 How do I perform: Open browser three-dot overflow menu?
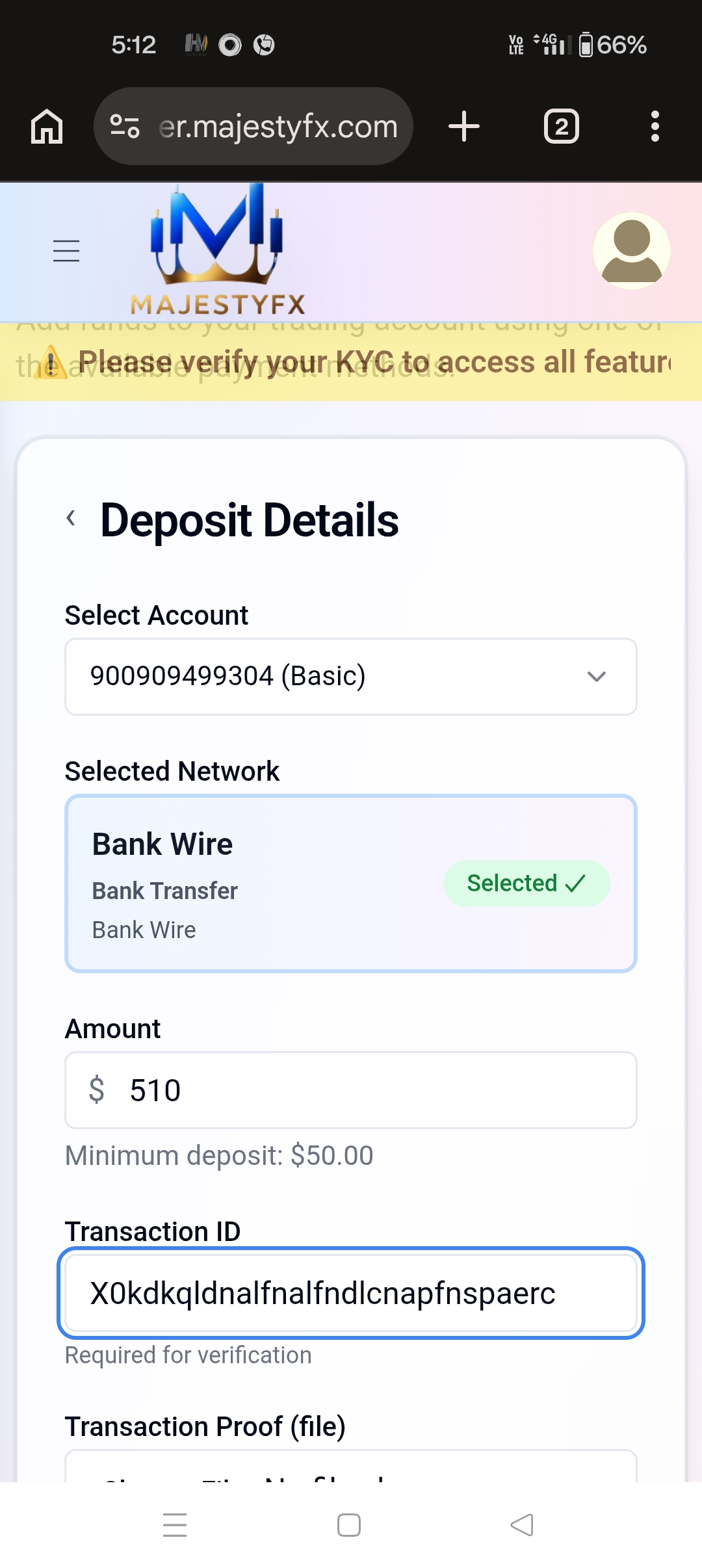(x=655, y=126)
